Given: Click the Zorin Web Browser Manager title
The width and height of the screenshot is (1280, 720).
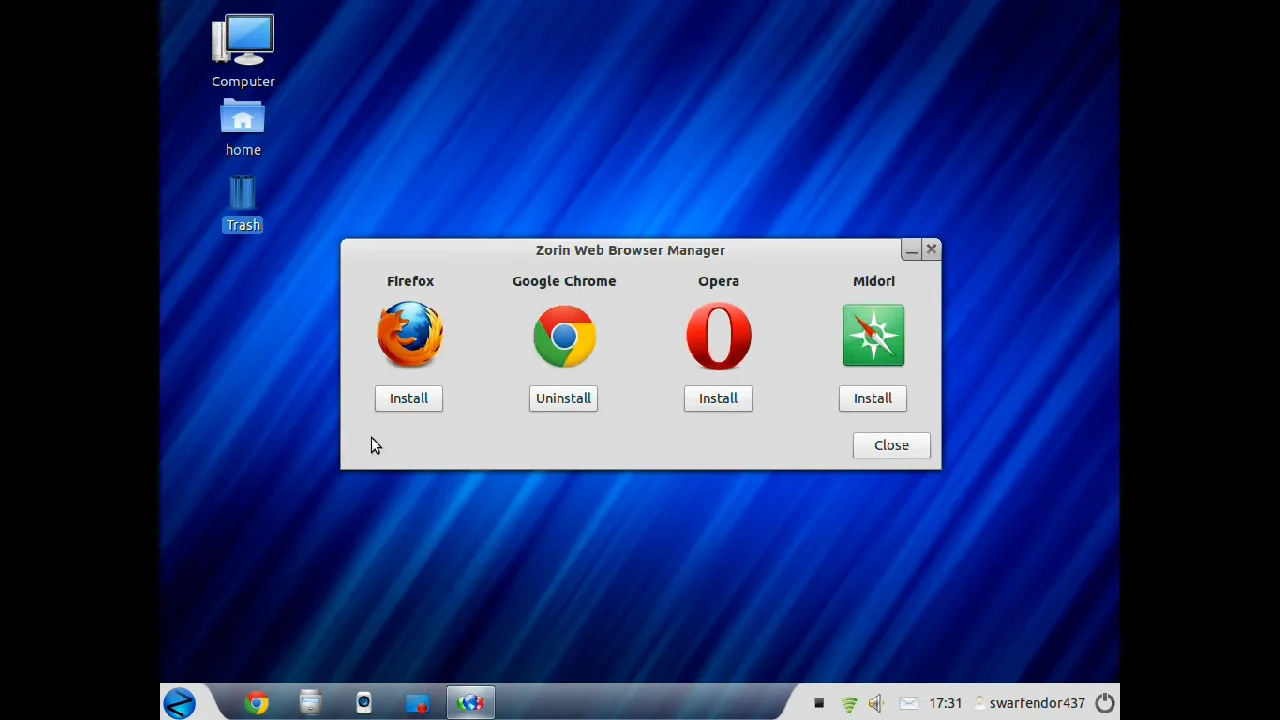Looking at the screenshot, I should [x=630, y=250].
